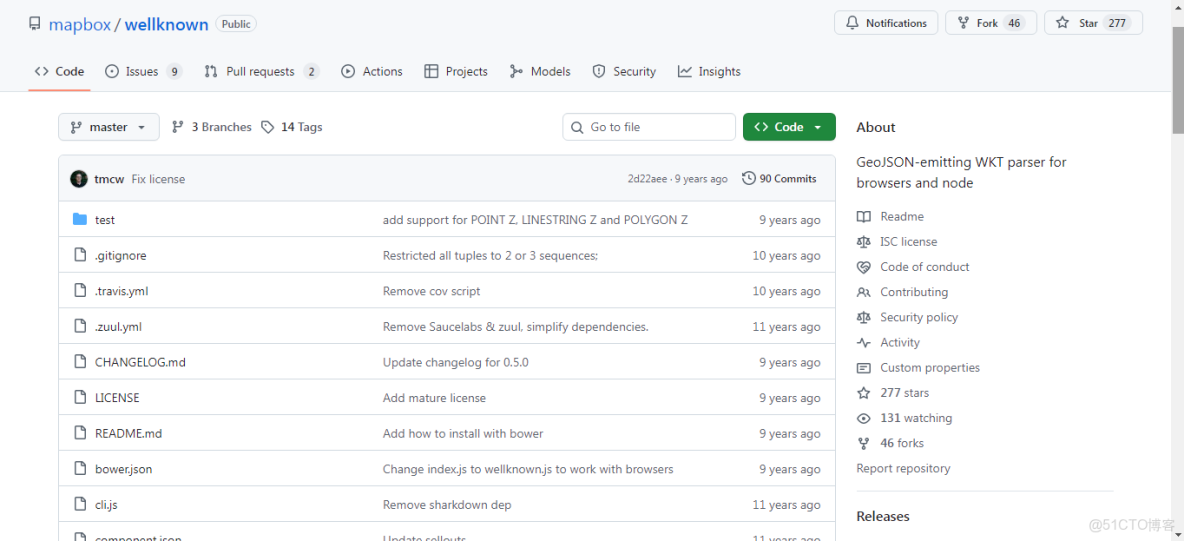Viewport: 1184px width, 541px height.
Task: Click the file icon next to cli.js
Action: point(80,504)
